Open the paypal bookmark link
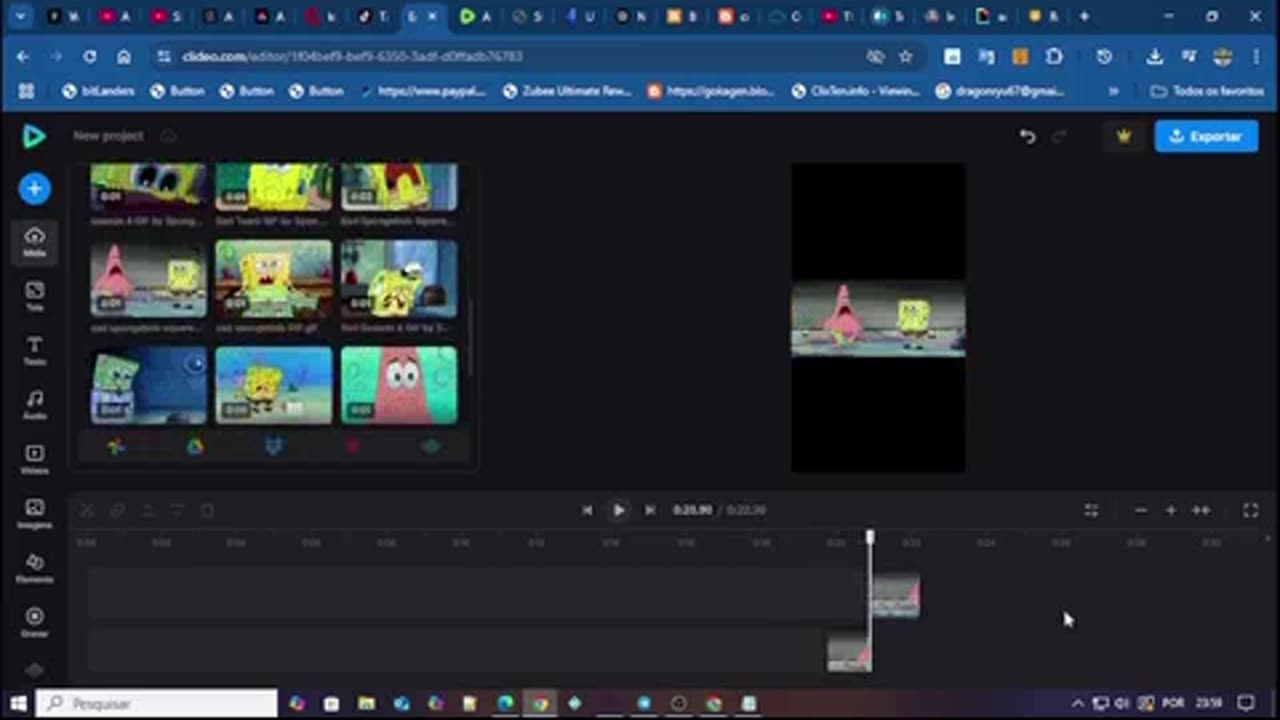This screenshot has width=1280, height=720. coord(423,91)
